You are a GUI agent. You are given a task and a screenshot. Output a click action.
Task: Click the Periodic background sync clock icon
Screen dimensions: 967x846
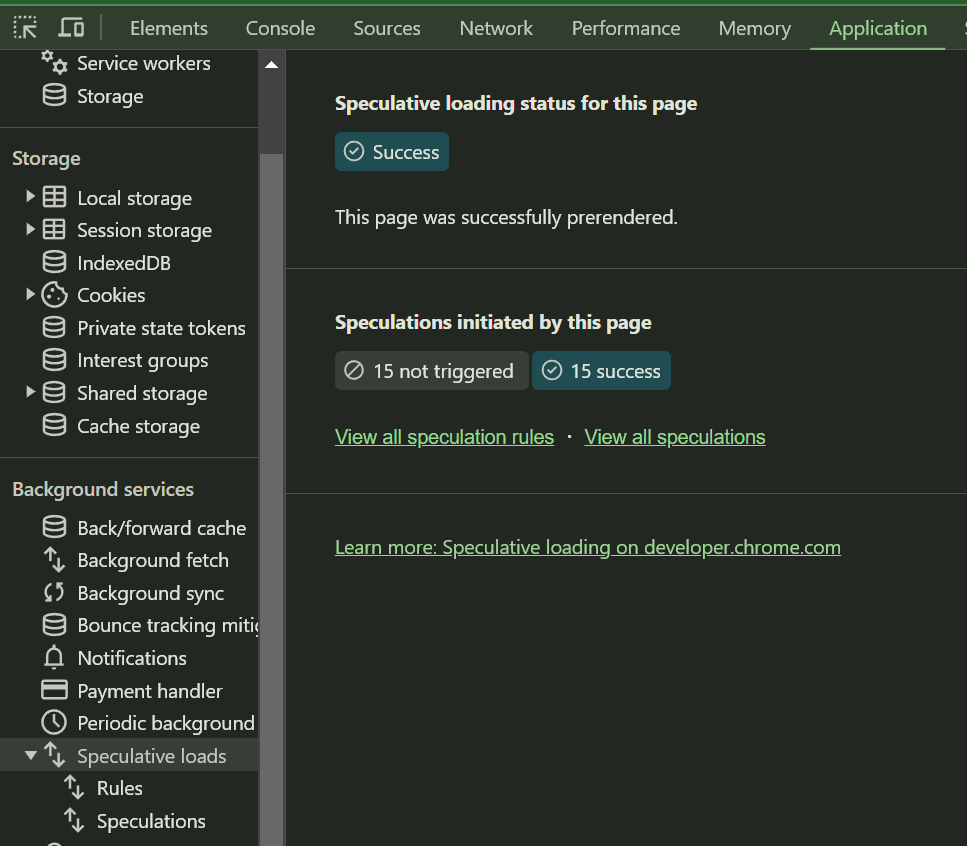pos(54,723)
